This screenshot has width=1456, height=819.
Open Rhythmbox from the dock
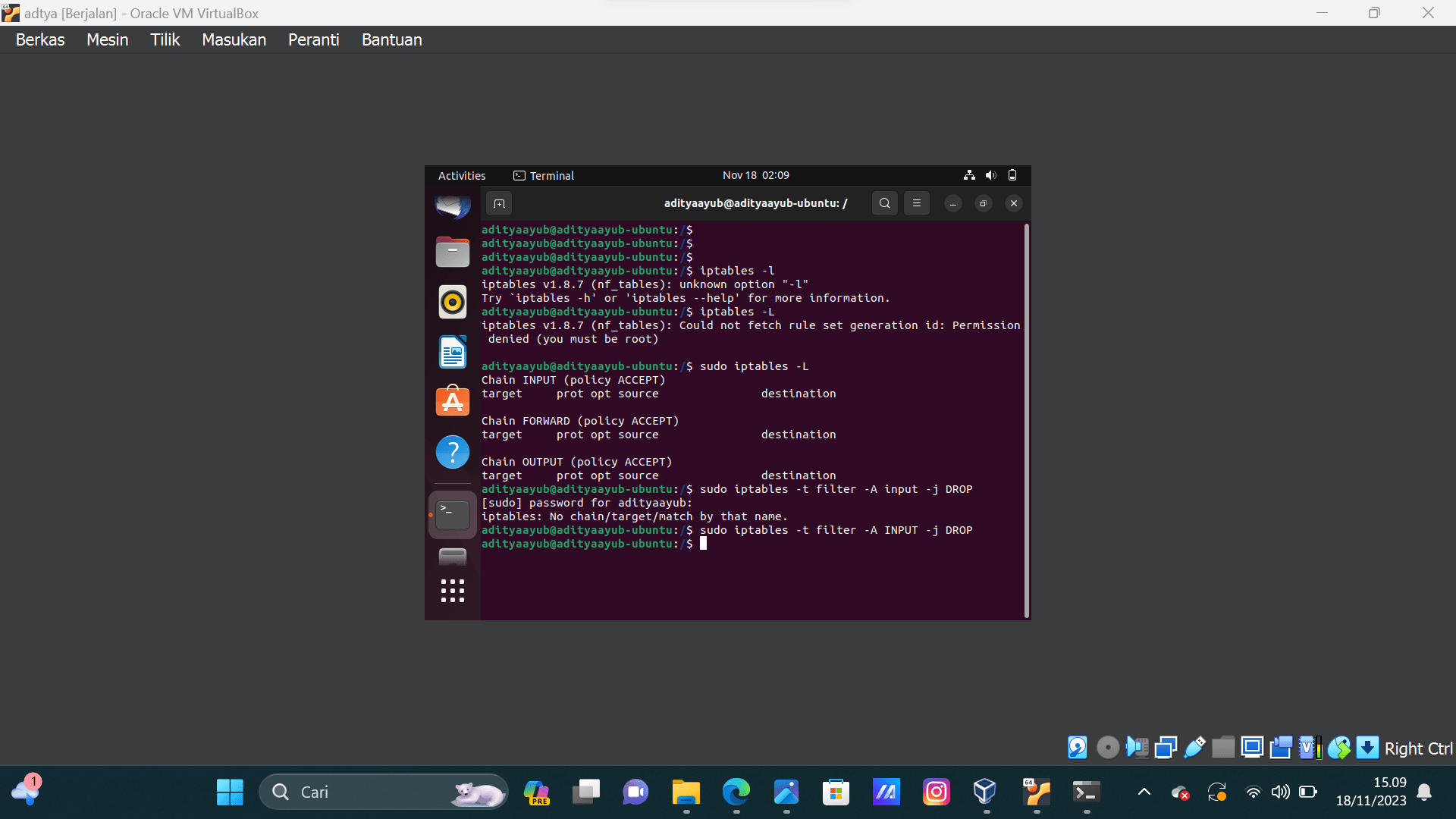coord(453,302)
